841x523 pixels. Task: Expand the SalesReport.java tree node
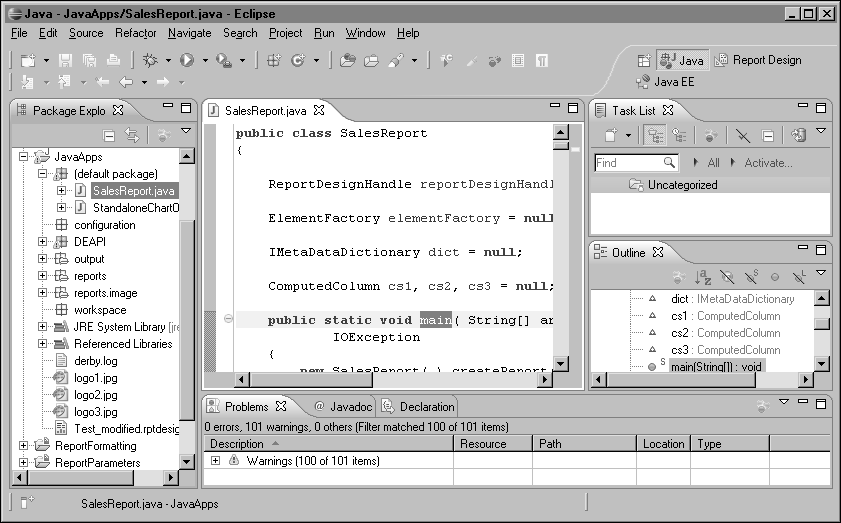(x=61, y=190)
